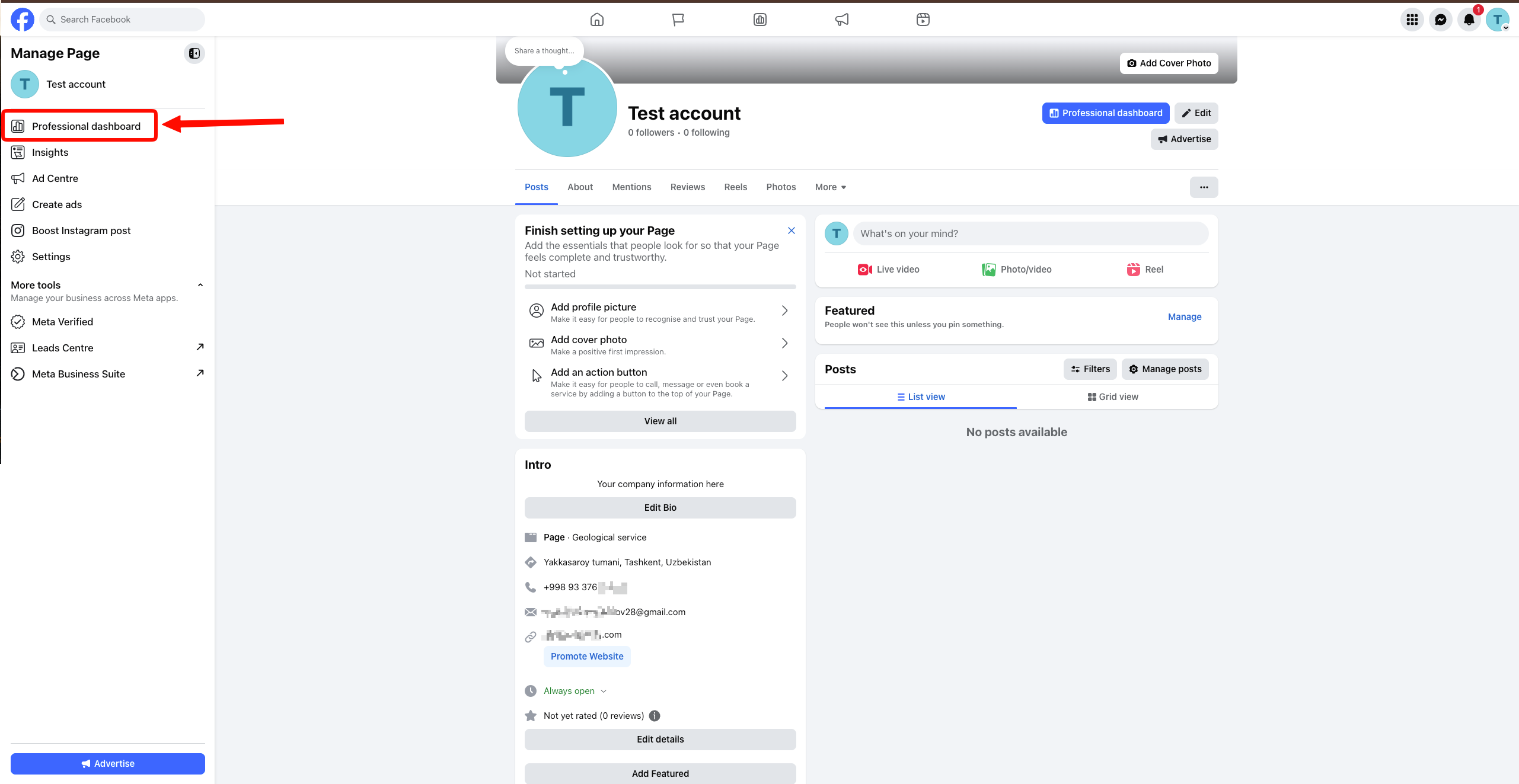
Task: Collapse the Manage Page sidebar panel icon
Action: (x=194, y=53)
